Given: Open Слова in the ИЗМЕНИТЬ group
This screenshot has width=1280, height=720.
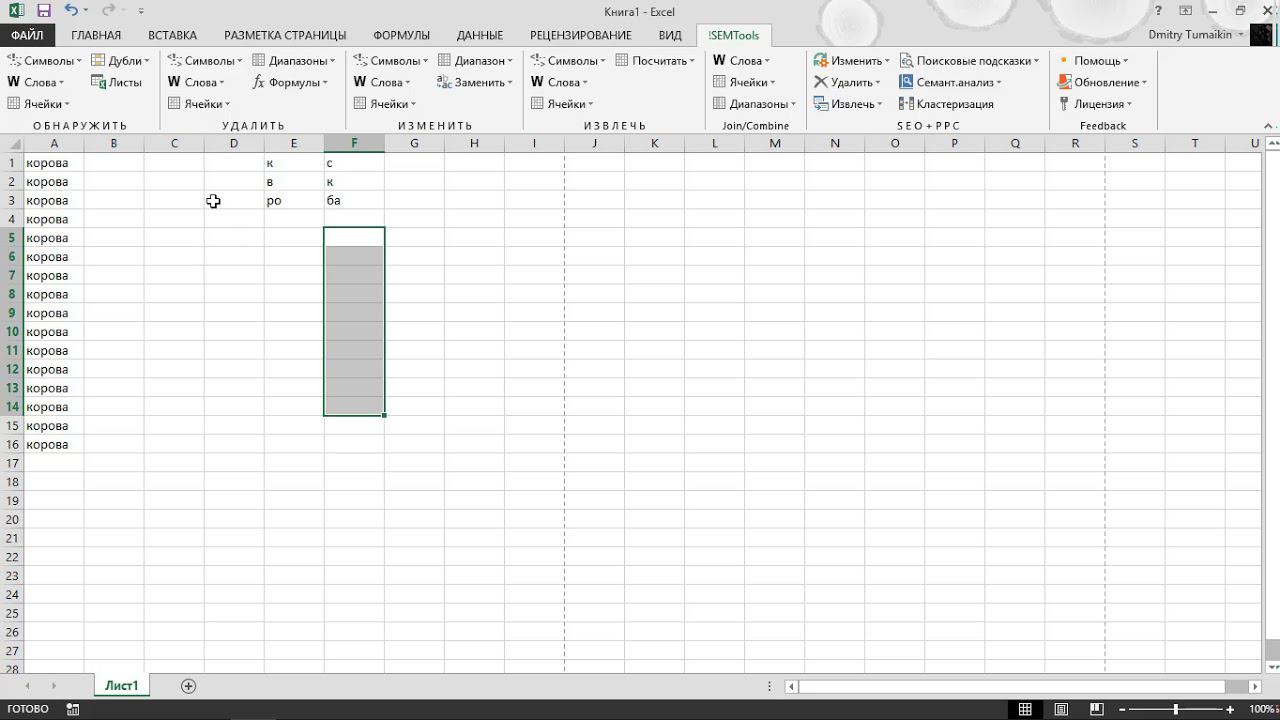Looking at the screenshot, I should (382, 82).
